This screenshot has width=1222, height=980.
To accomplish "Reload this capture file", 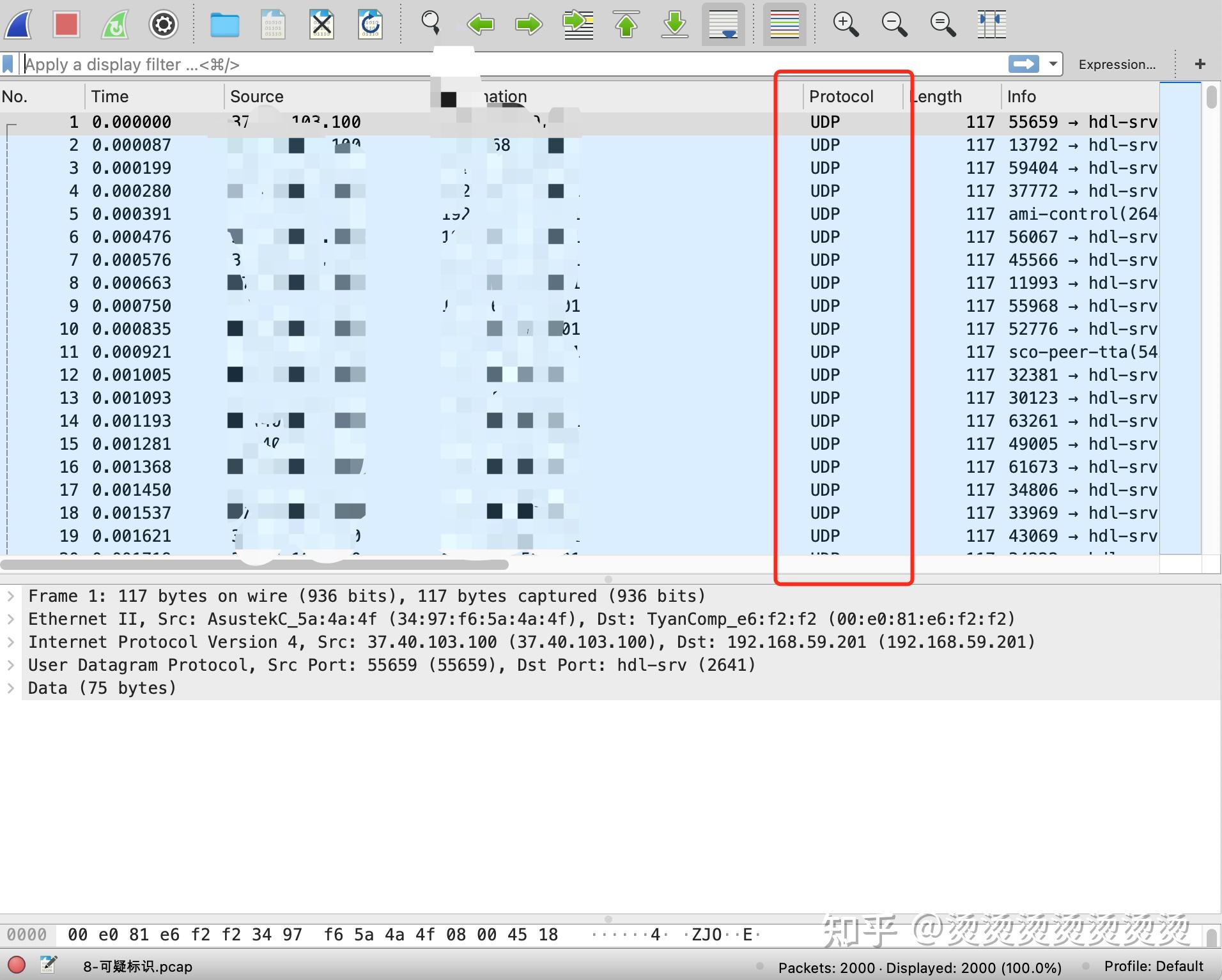I will (371, 24).
